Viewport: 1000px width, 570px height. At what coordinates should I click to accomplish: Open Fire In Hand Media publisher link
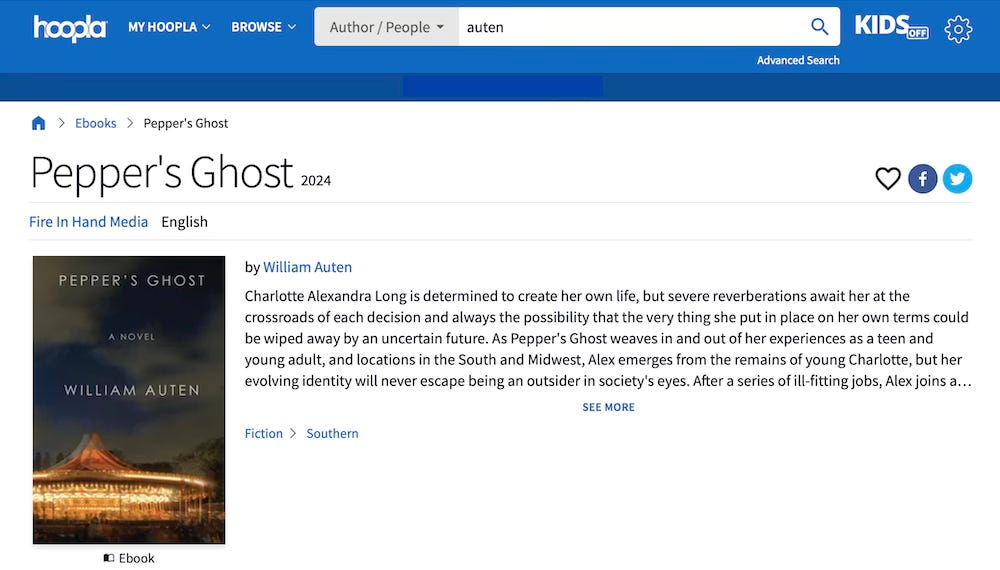[x=89, y=222]
